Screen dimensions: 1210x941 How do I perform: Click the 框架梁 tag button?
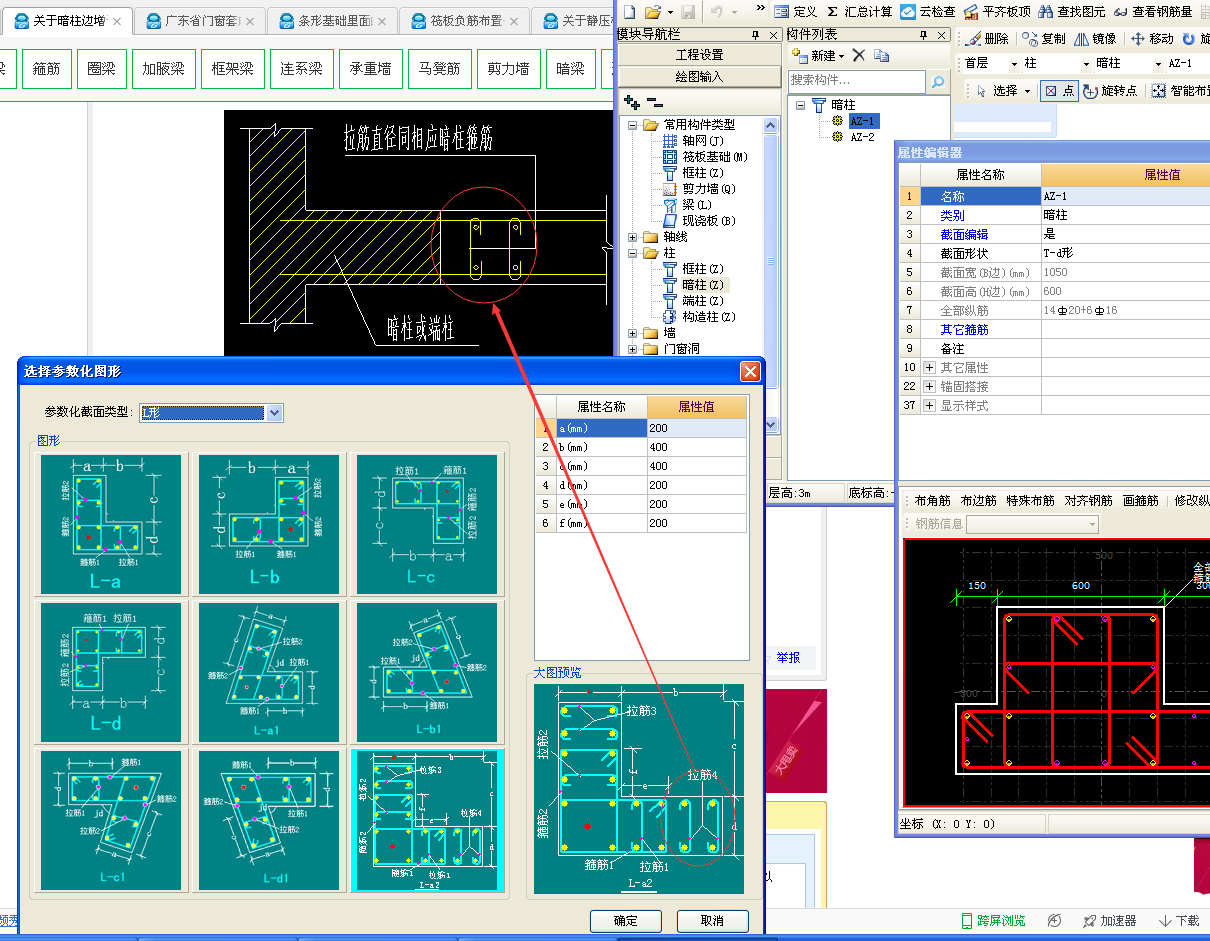pos(233,69)
